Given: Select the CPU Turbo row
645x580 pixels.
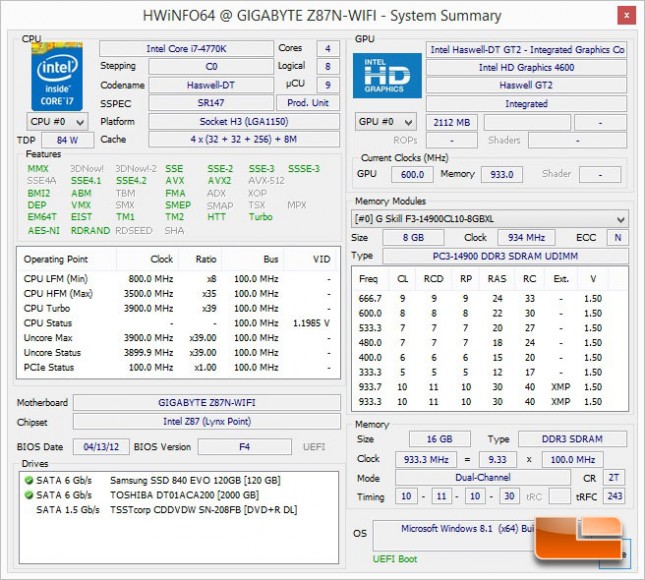Looking at the screenshot, I should click(178, 309).
